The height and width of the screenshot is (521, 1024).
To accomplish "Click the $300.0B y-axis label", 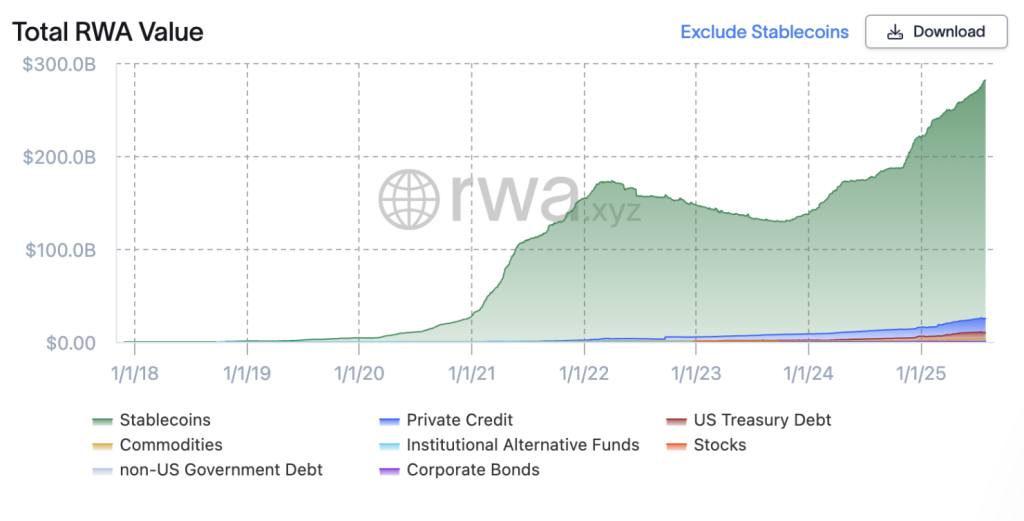I will click(x=61, y=65).
